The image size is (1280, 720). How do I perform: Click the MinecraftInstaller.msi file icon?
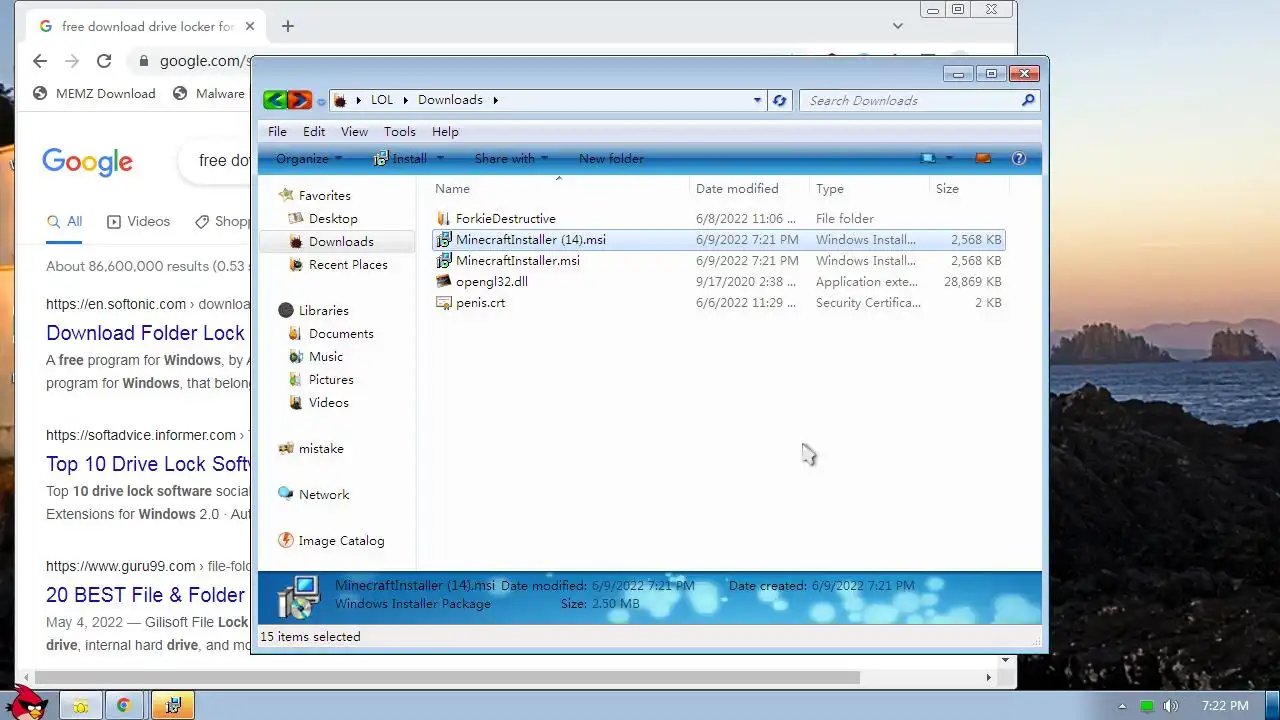444,260
